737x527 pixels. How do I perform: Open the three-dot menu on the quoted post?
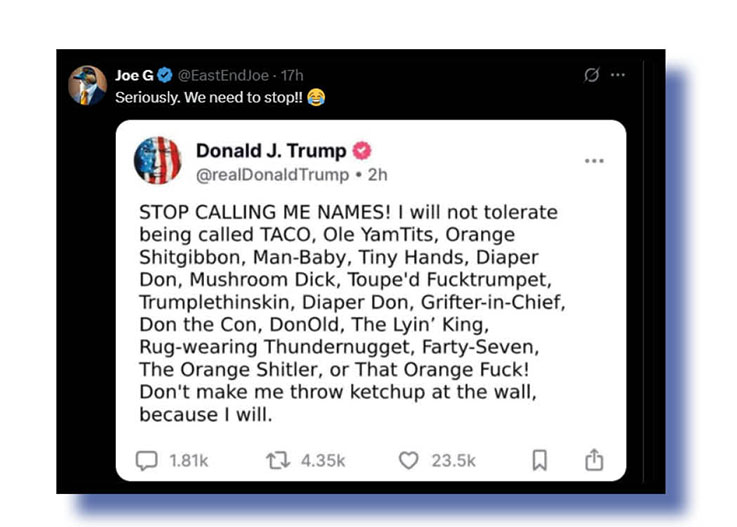pyautogui.click(x=594, y=161)
